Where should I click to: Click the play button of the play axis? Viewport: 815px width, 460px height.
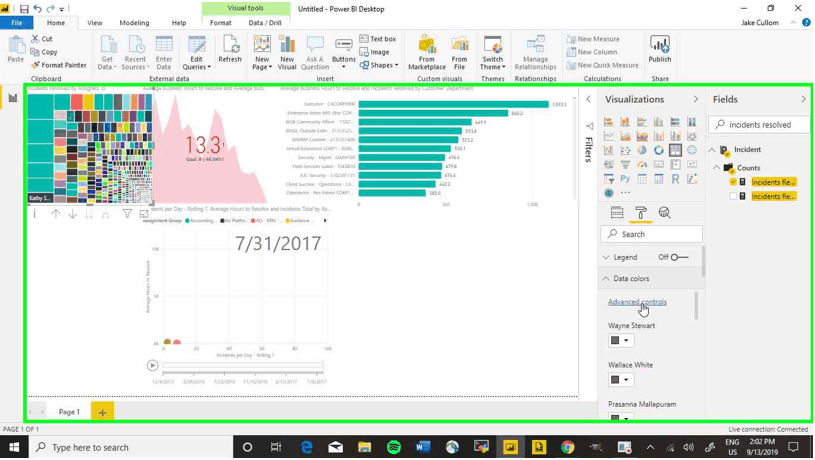tap(152, 365)
